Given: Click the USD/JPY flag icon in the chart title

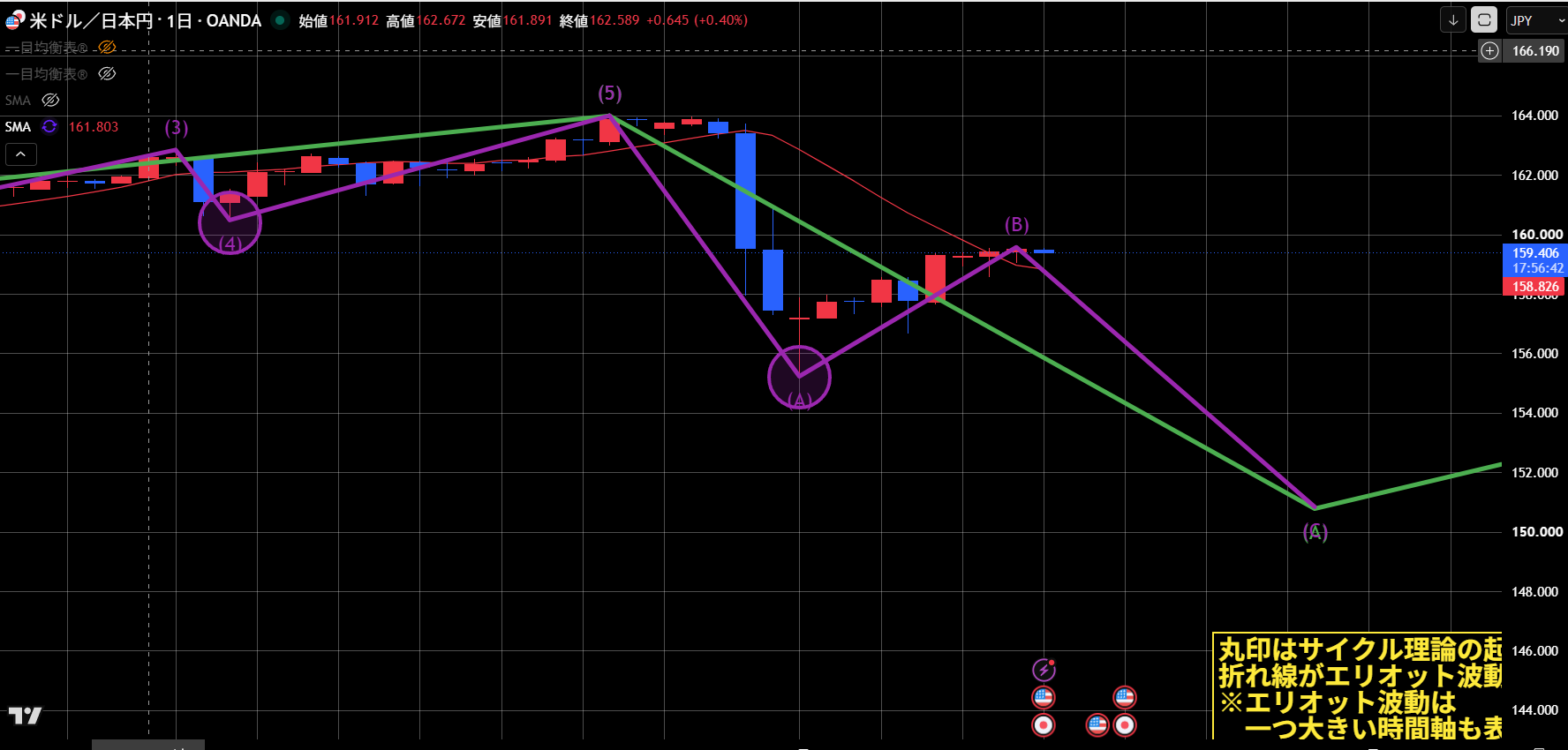Looking at the screenshot, I should click(15, 19).
